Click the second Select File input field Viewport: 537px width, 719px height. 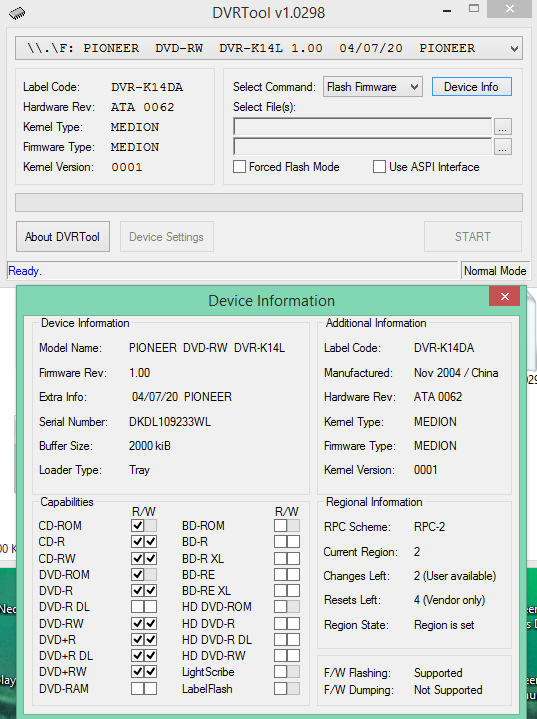[x=363, y=147]
